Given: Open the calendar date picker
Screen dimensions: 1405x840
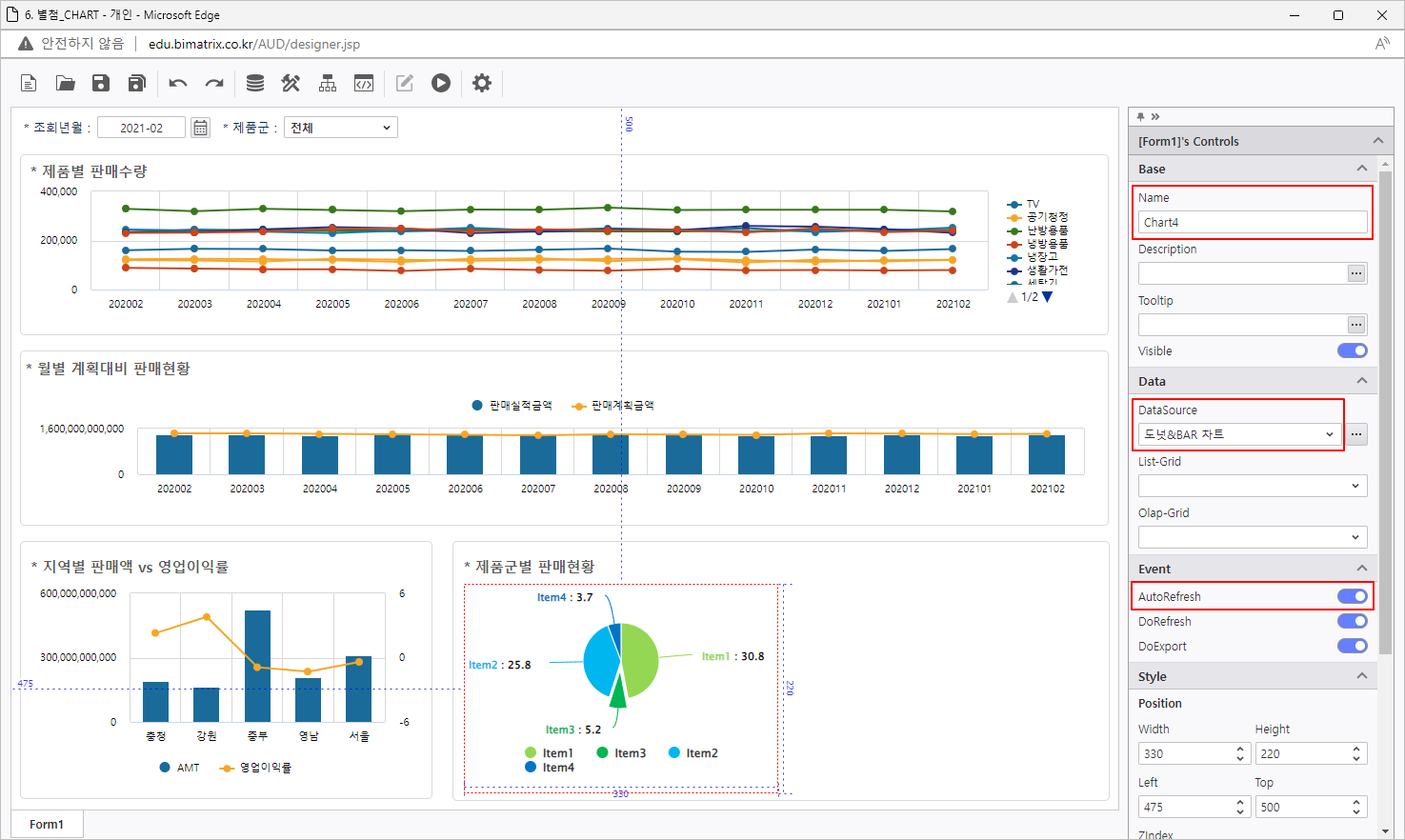Looking at the screenshot, I should pyautogui.click(x=200, y=128).
